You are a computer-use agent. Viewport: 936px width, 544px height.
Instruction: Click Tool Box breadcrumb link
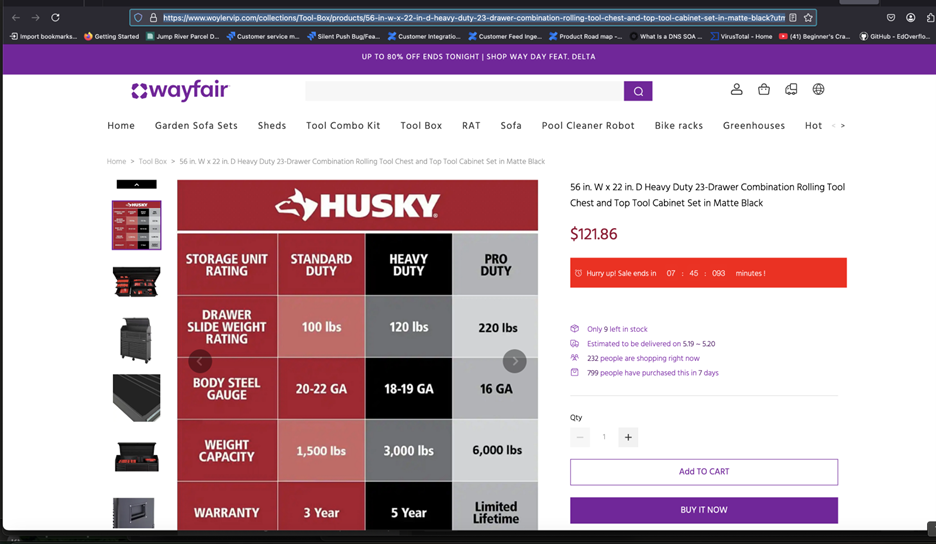click(x=153, y=161)
